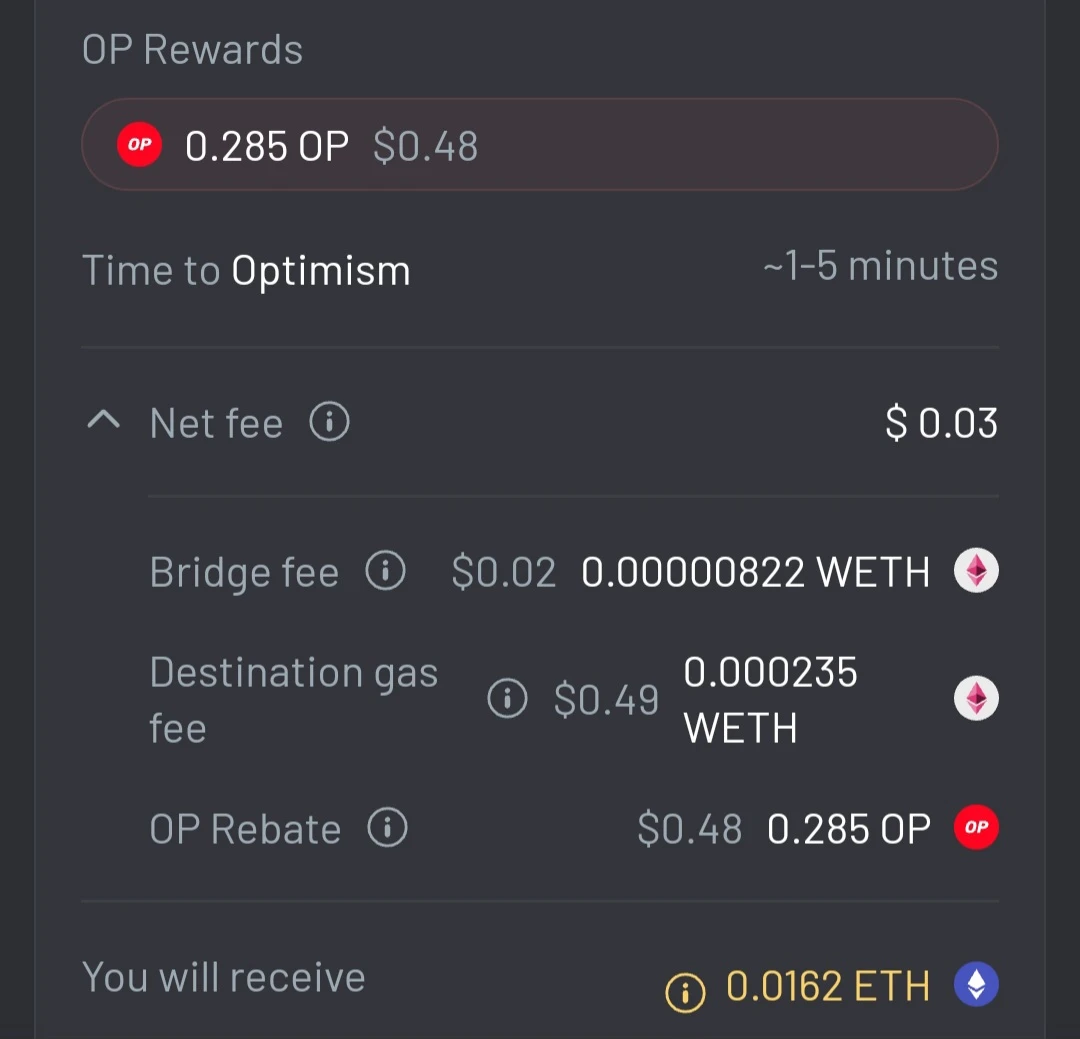The height and width of the screenshot is (1039, 1080).
Task: Open the Net fee info icon
Action: 329,421
